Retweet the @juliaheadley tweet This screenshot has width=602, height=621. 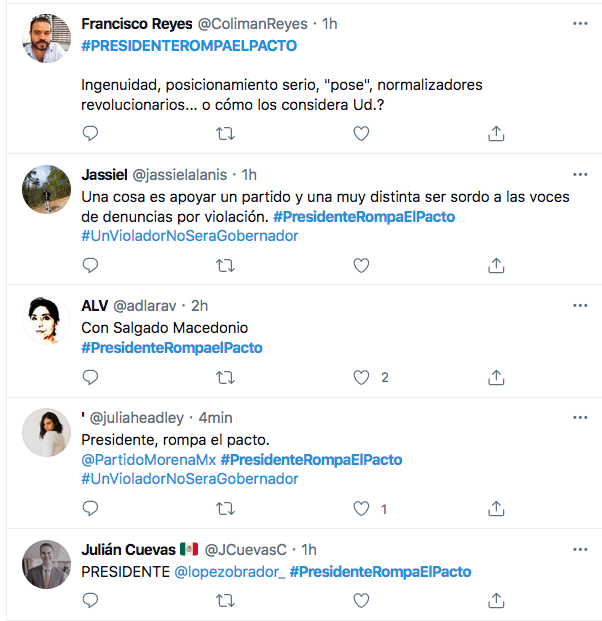pos(226,509)
